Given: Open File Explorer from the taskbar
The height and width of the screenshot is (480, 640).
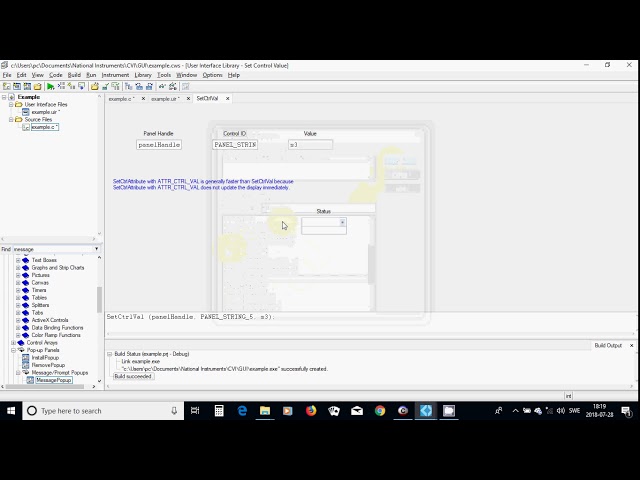Looking at the screenshot, I should [265, 411].
